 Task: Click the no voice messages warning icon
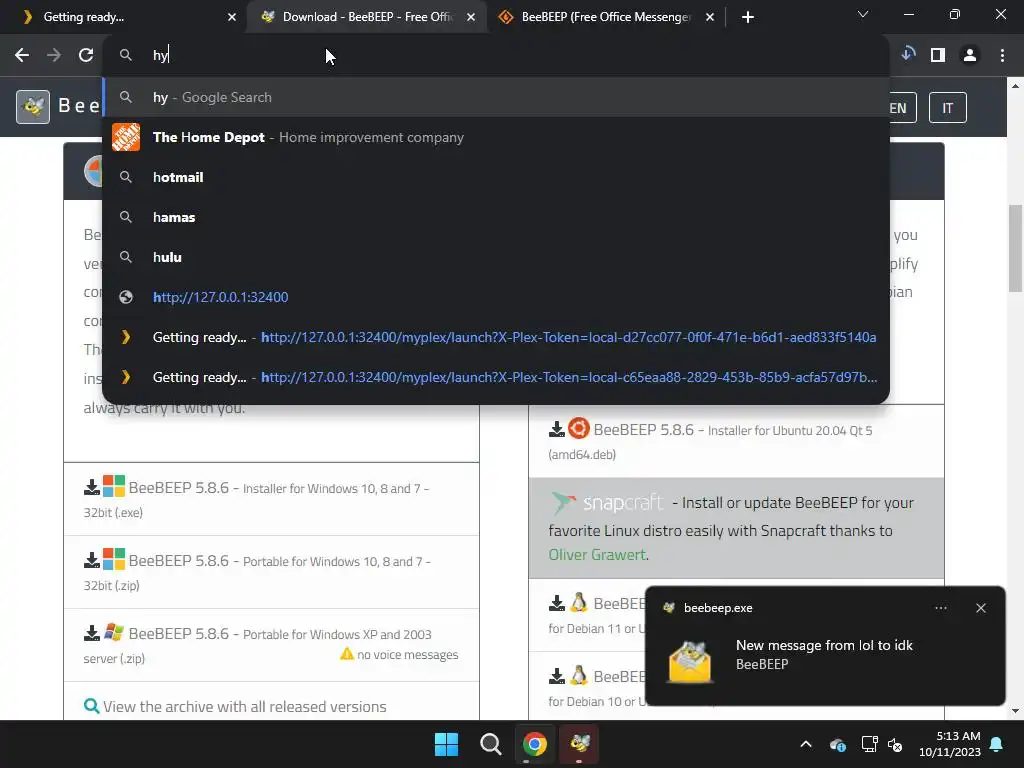coord(347,654)
